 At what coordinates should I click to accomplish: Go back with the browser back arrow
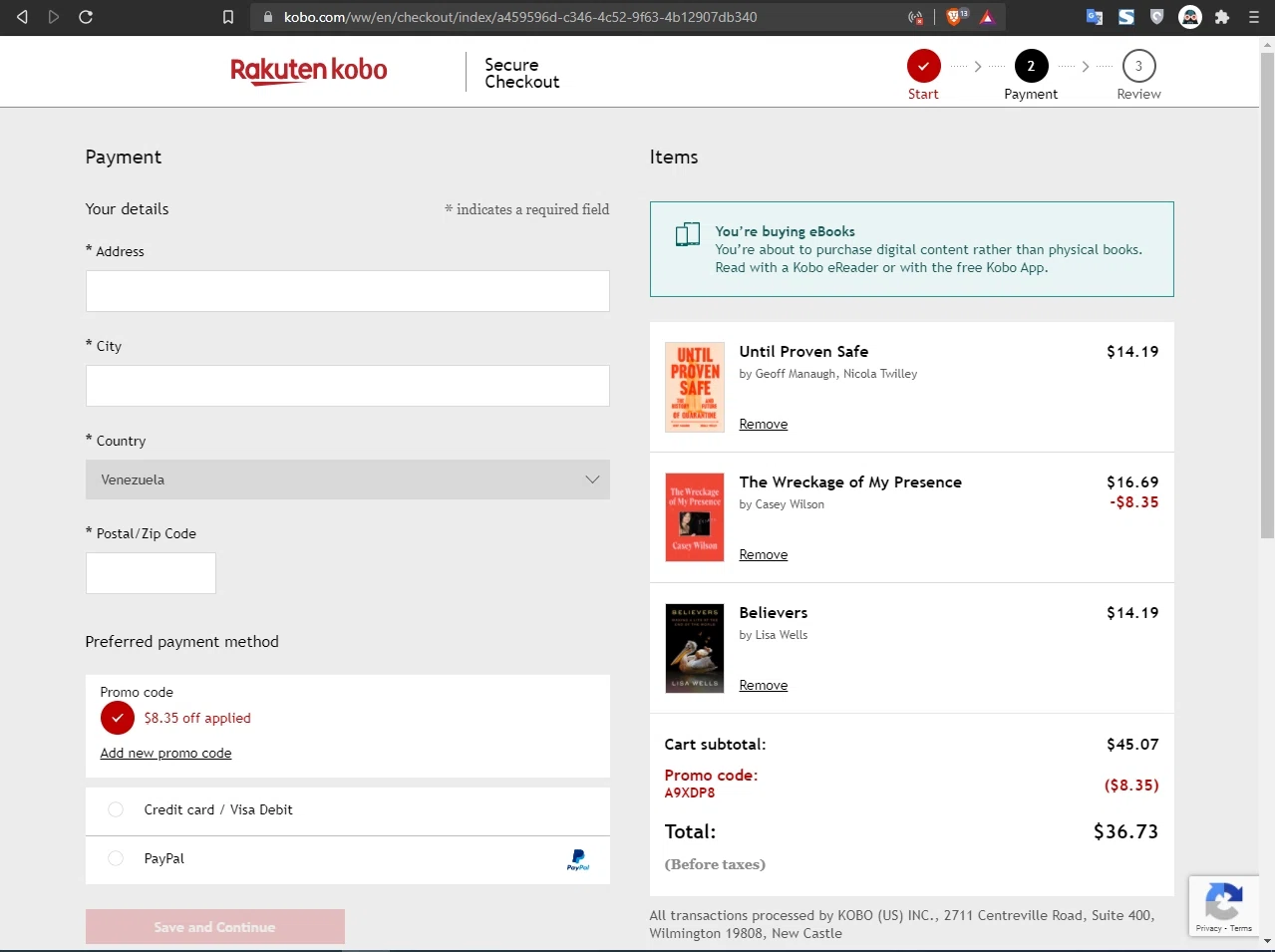click(x=22, y=17)
